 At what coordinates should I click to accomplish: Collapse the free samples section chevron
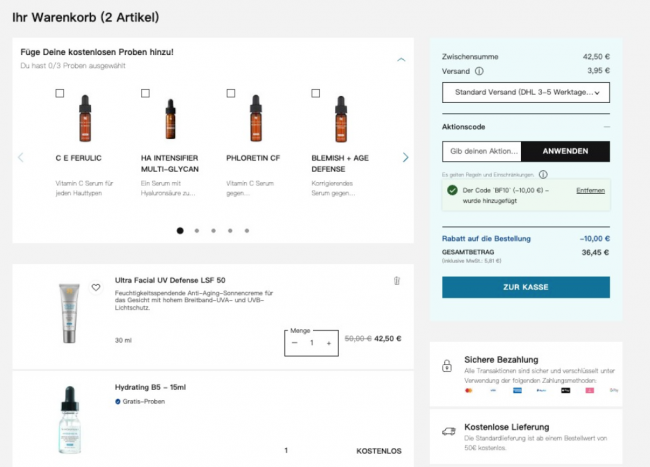[x=401, y=59]
